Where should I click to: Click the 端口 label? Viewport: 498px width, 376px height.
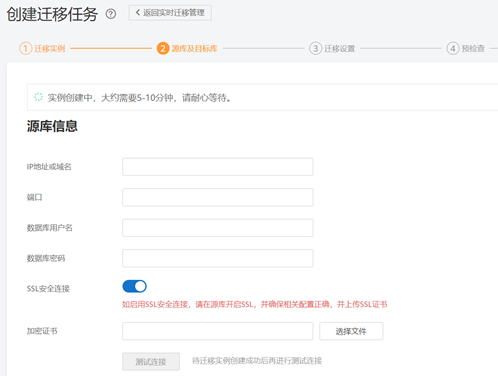tap(34, 197)
